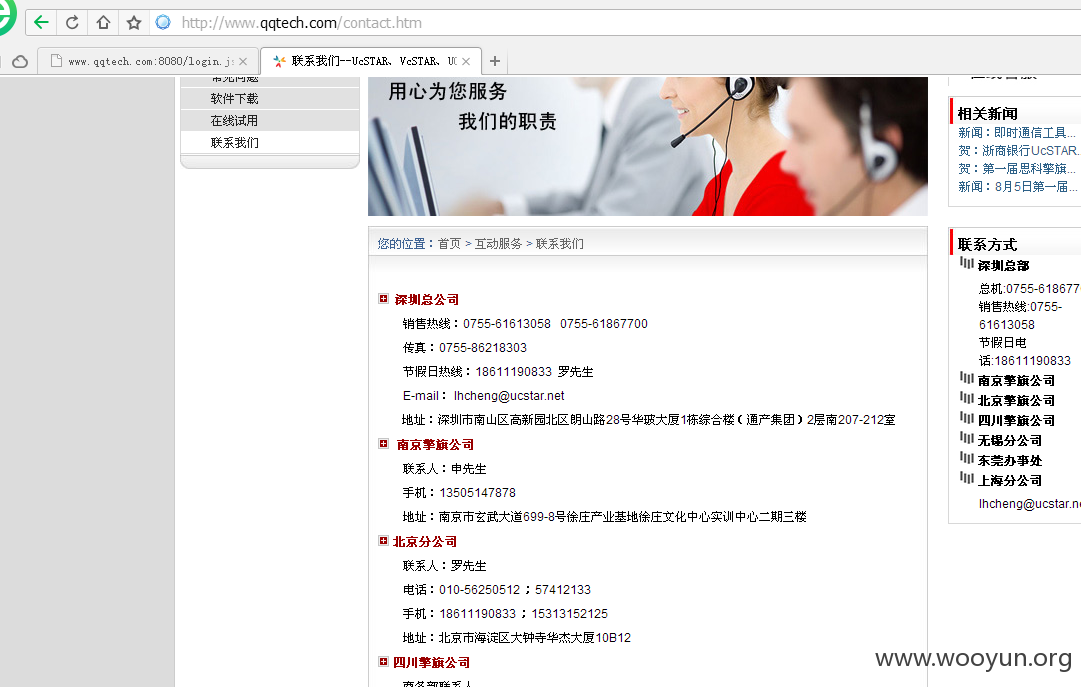This screenshot has width=1081, height=687.
Task: Select 联系我们 in the sidebar menu
Action: [234, 143]
